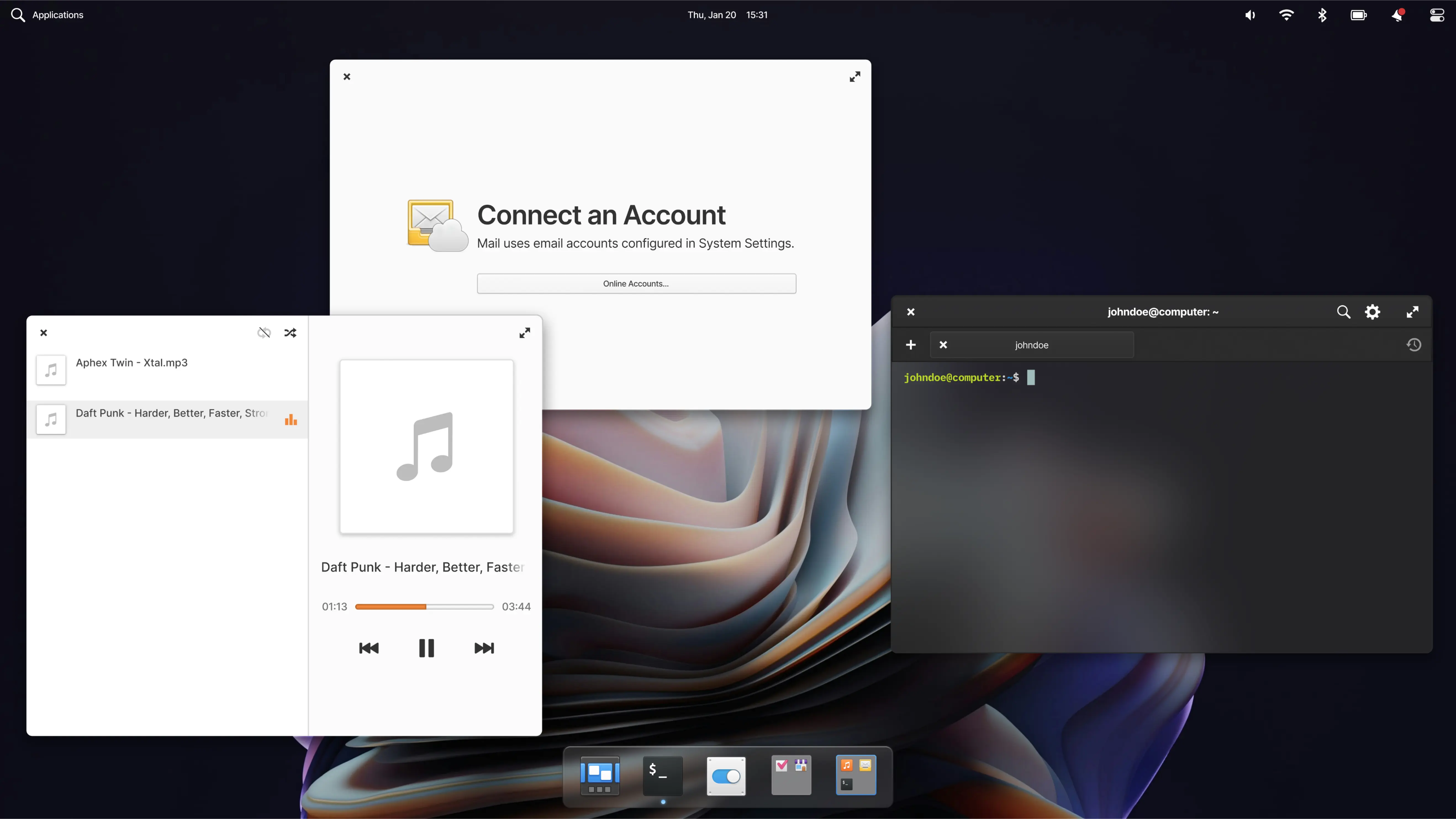Close the Mail window
The image size is (1456, 819).
(347, 77)
